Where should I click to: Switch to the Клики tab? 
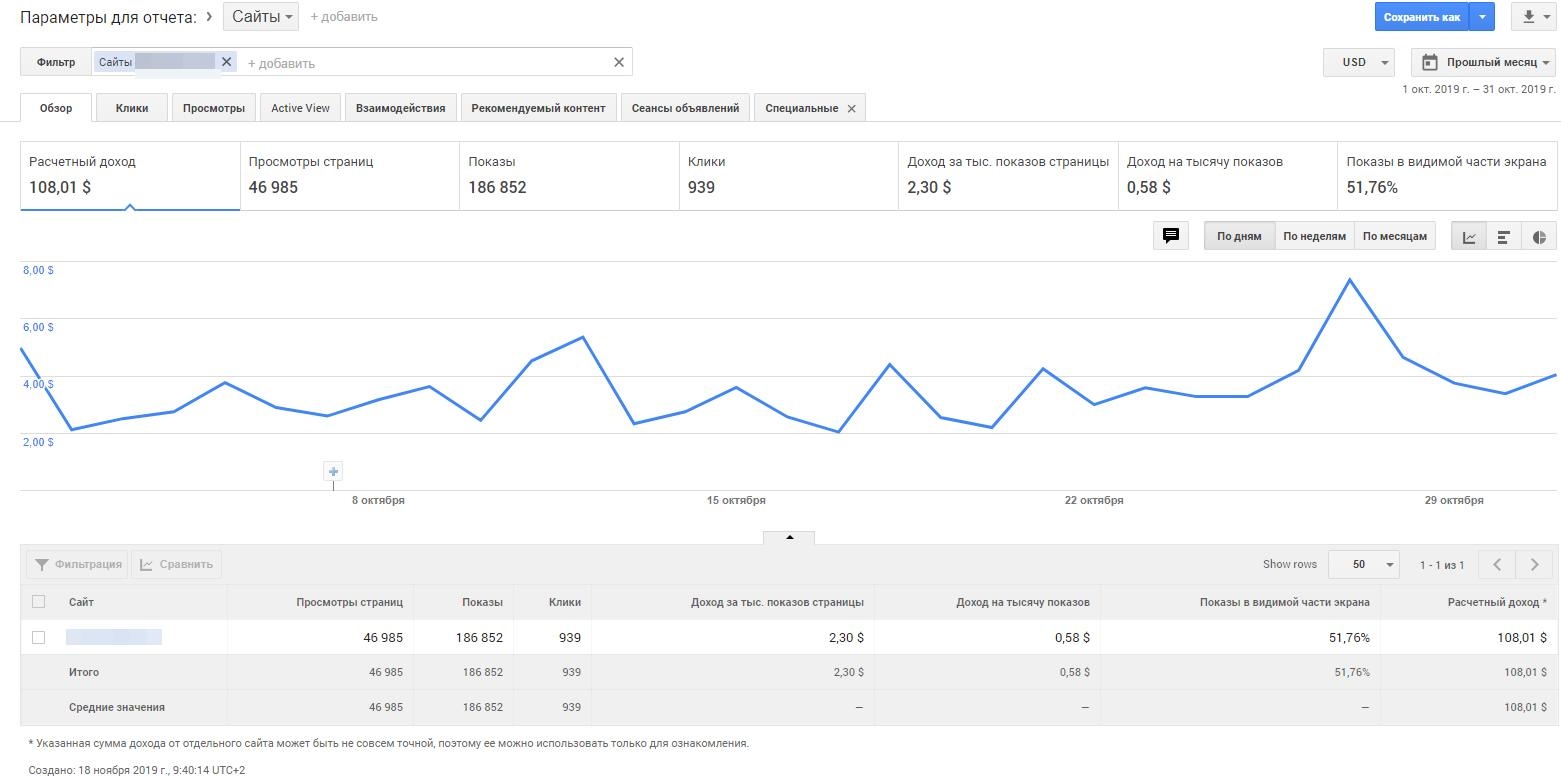pyautogui.click(x=132, y=108)
